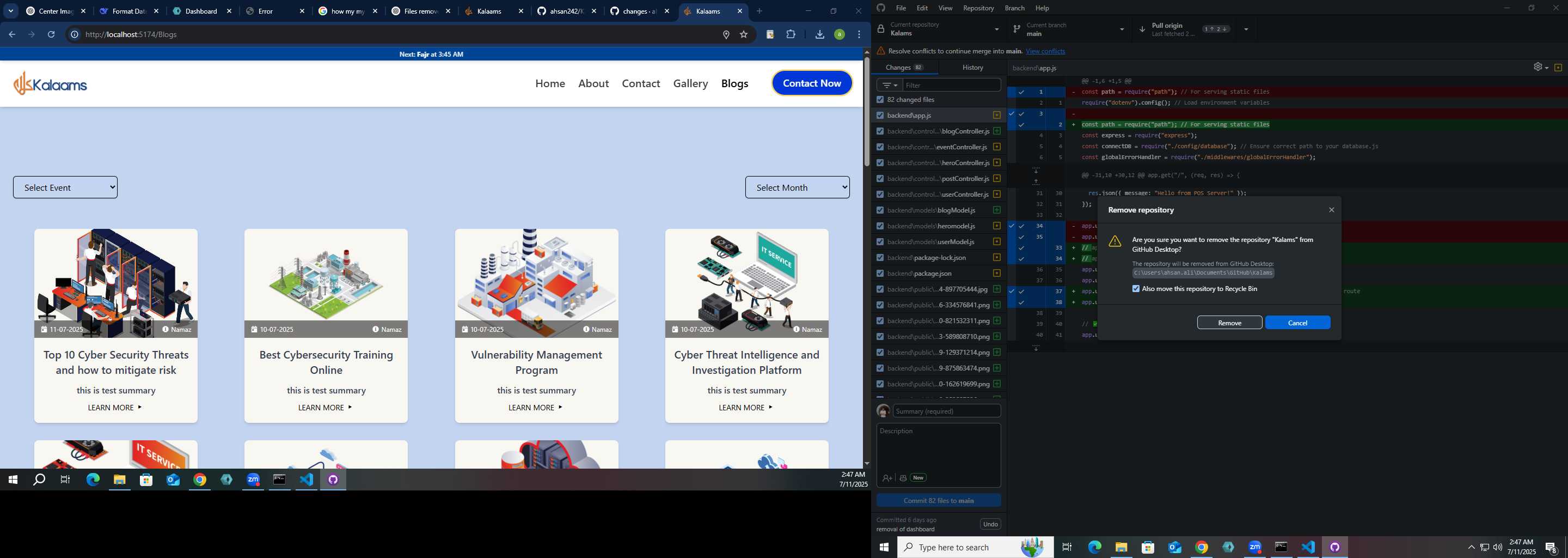The height and width of the screenshot is (558, 1568).
Task: Open File Explorer on the right taskbar
Action: coord(1121,547)
